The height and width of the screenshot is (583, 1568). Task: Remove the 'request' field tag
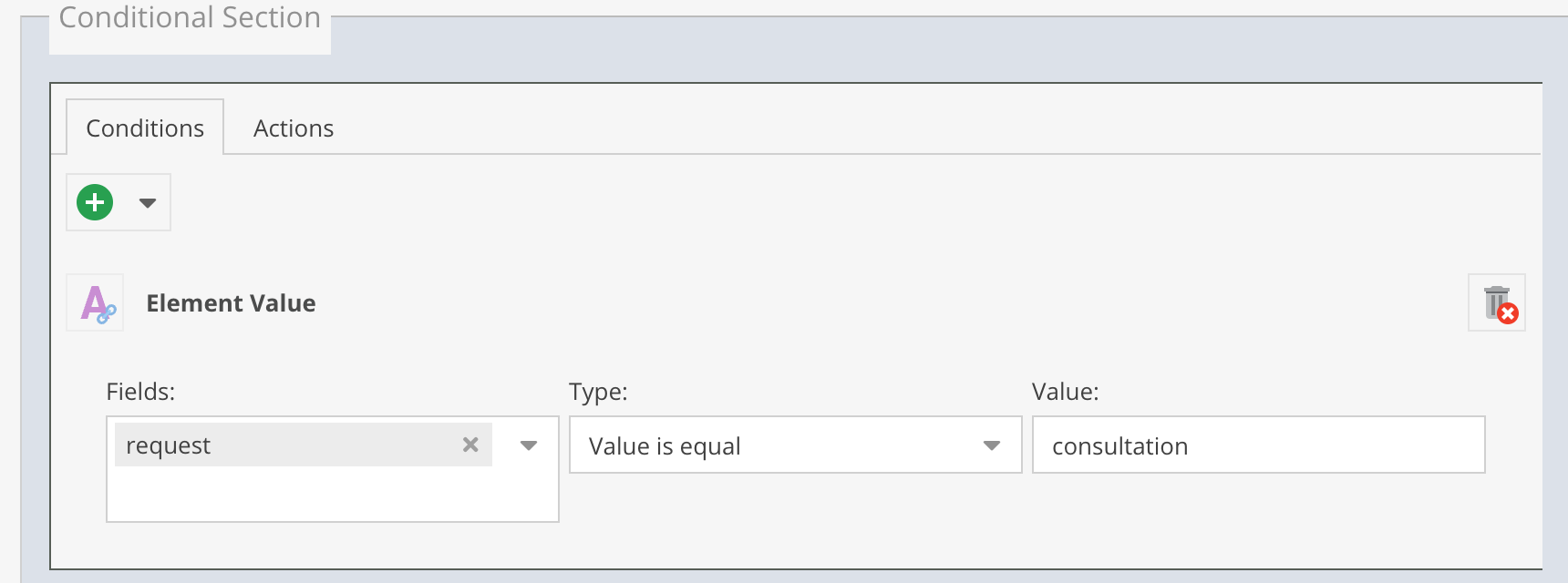coord(470,445)
